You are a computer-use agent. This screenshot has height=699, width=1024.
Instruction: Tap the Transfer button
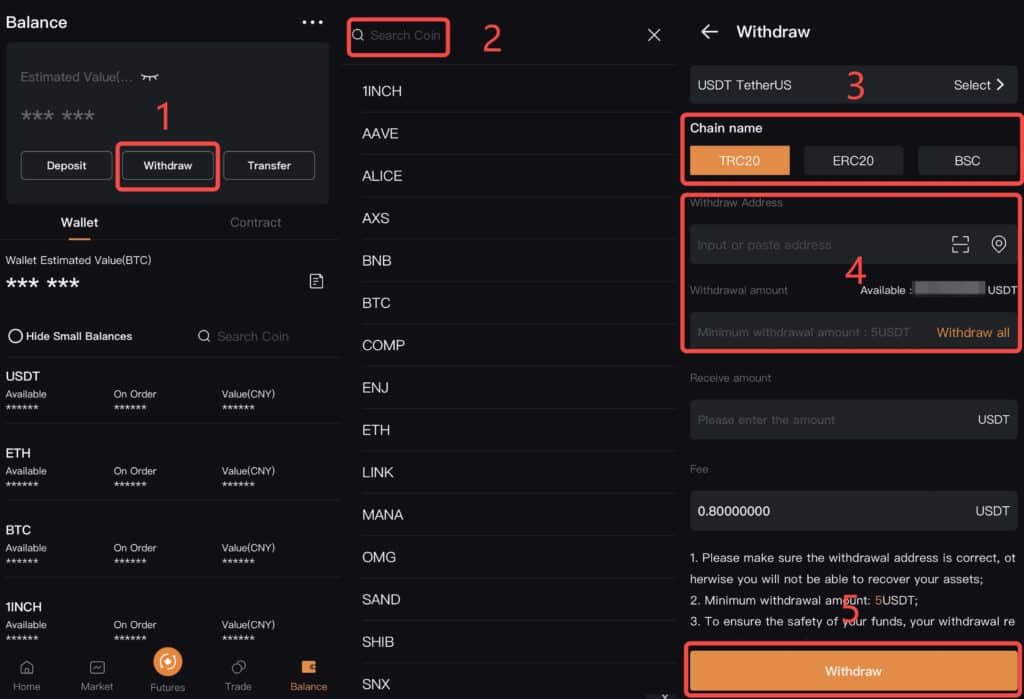tap(269, 165)
